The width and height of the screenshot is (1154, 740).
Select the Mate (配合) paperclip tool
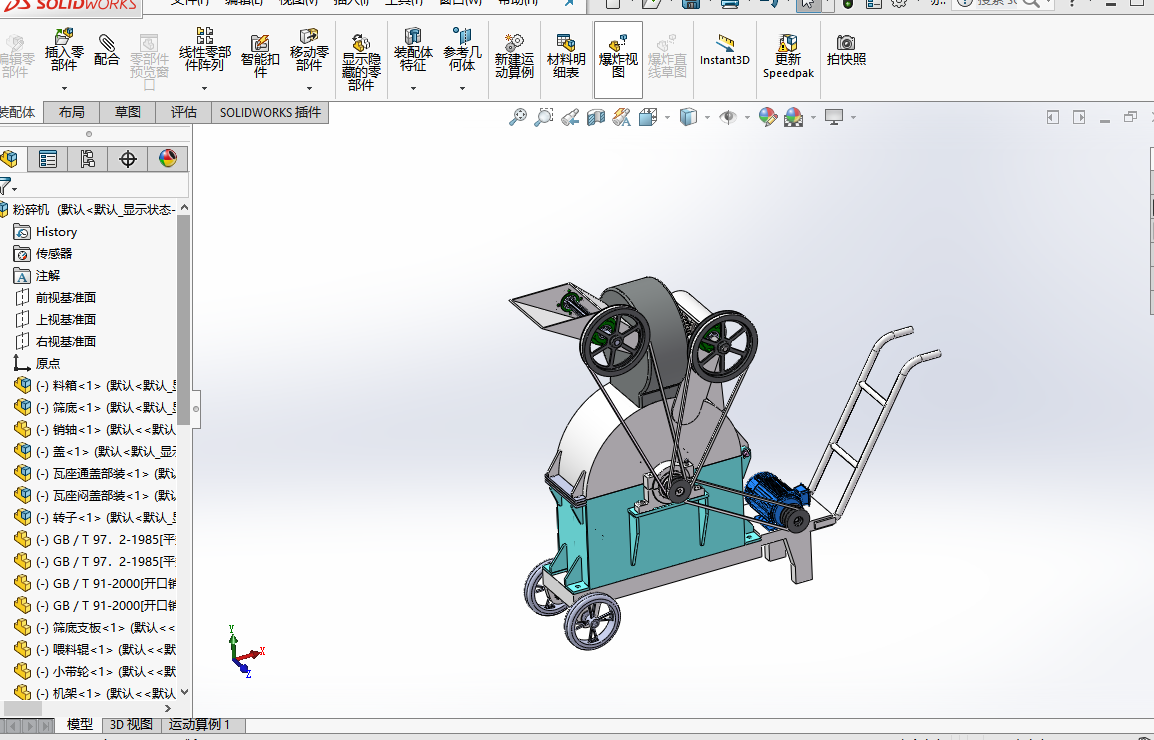[107, 50]
